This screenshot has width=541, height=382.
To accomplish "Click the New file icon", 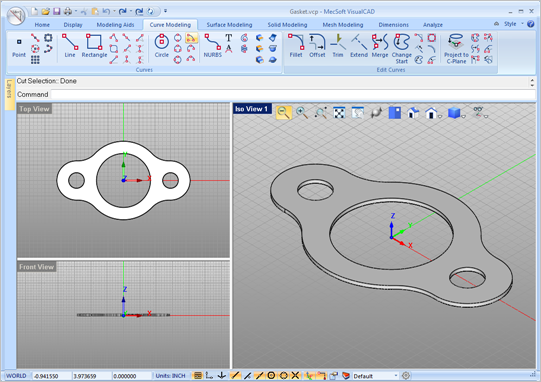I will point(35,11).
